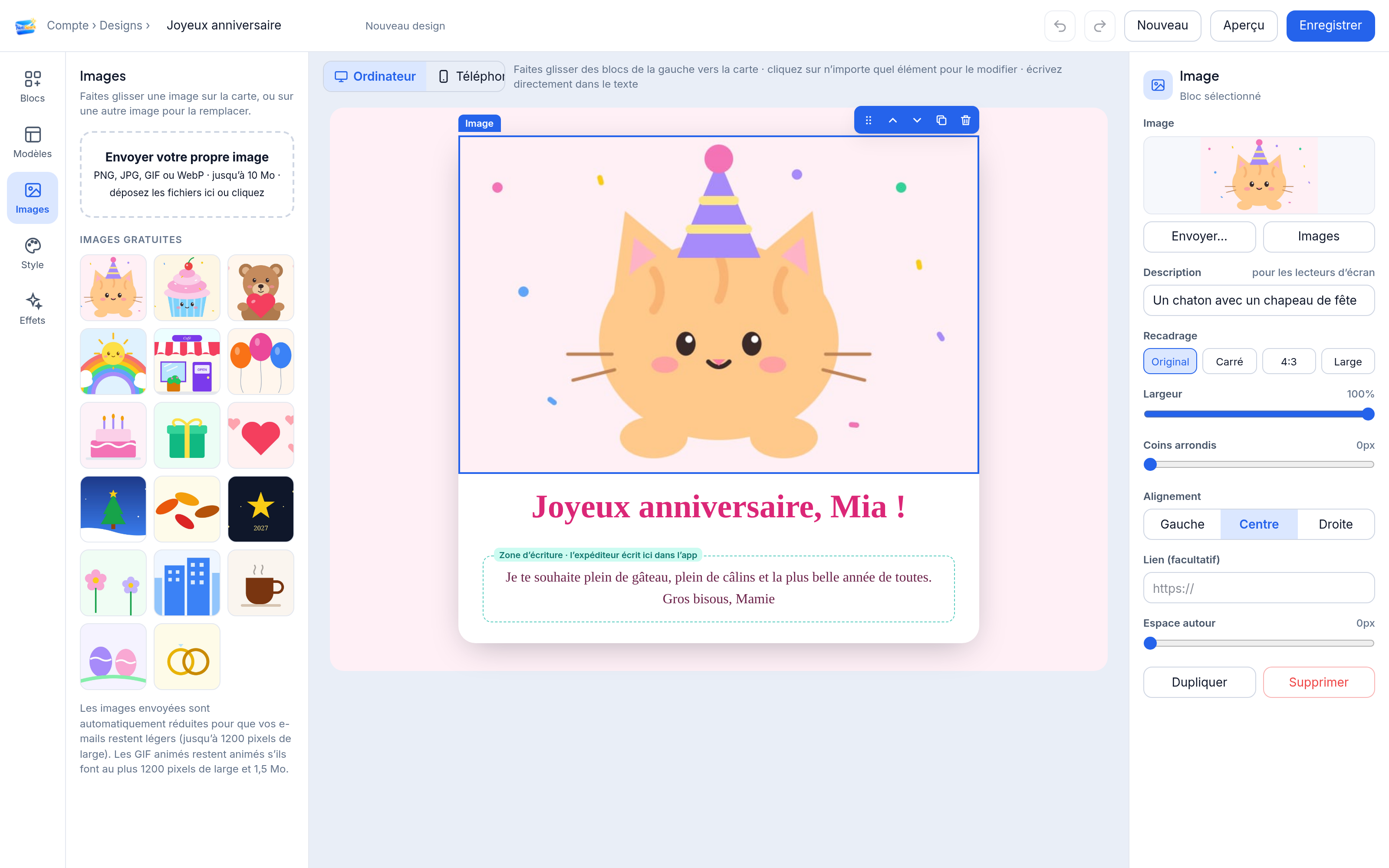This screenshot has height=868, width=1389.
Task: Select Carré crop option
Action: pos(1229,362)
